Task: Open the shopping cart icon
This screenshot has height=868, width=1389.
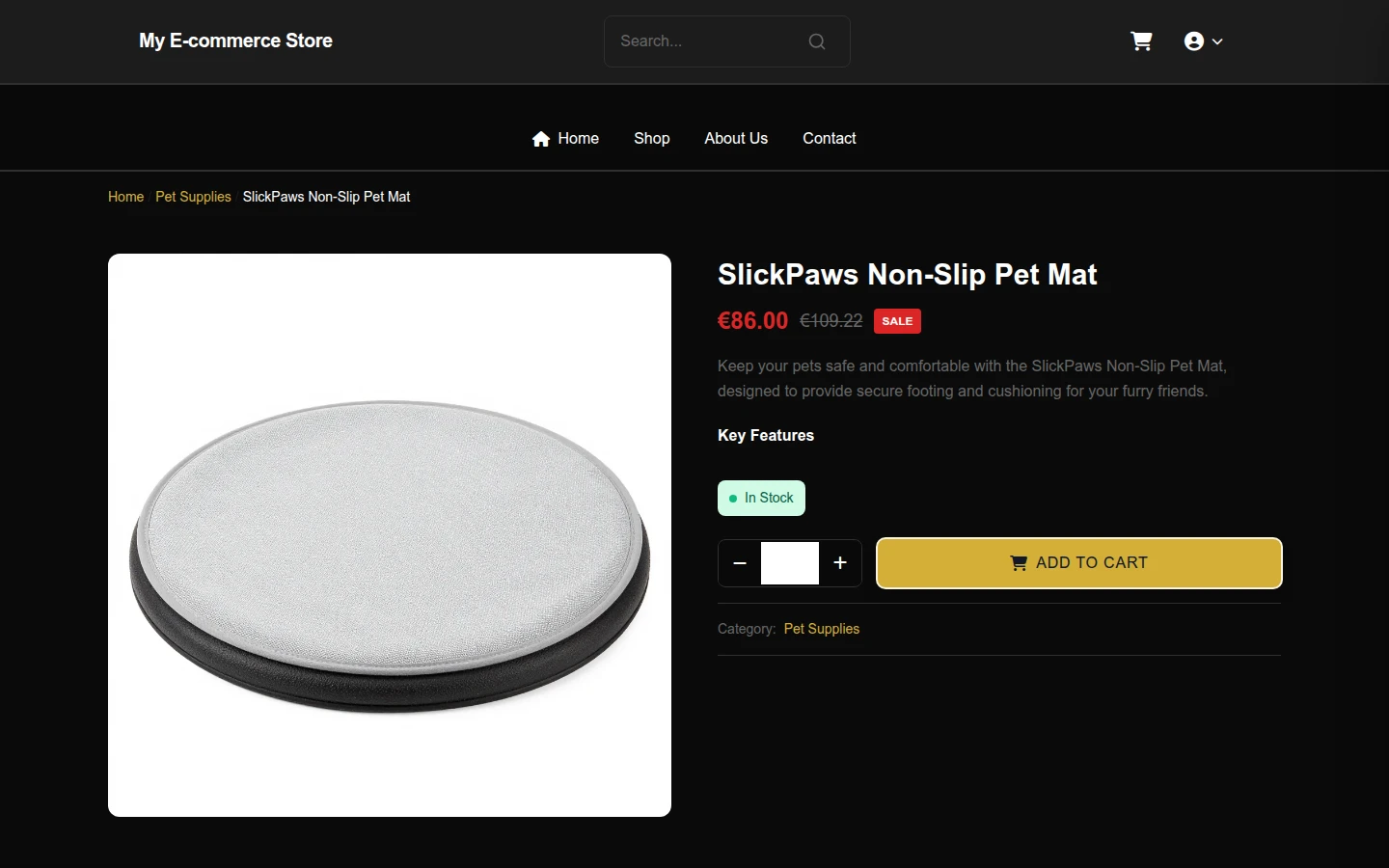Action: click(1141, 41)
